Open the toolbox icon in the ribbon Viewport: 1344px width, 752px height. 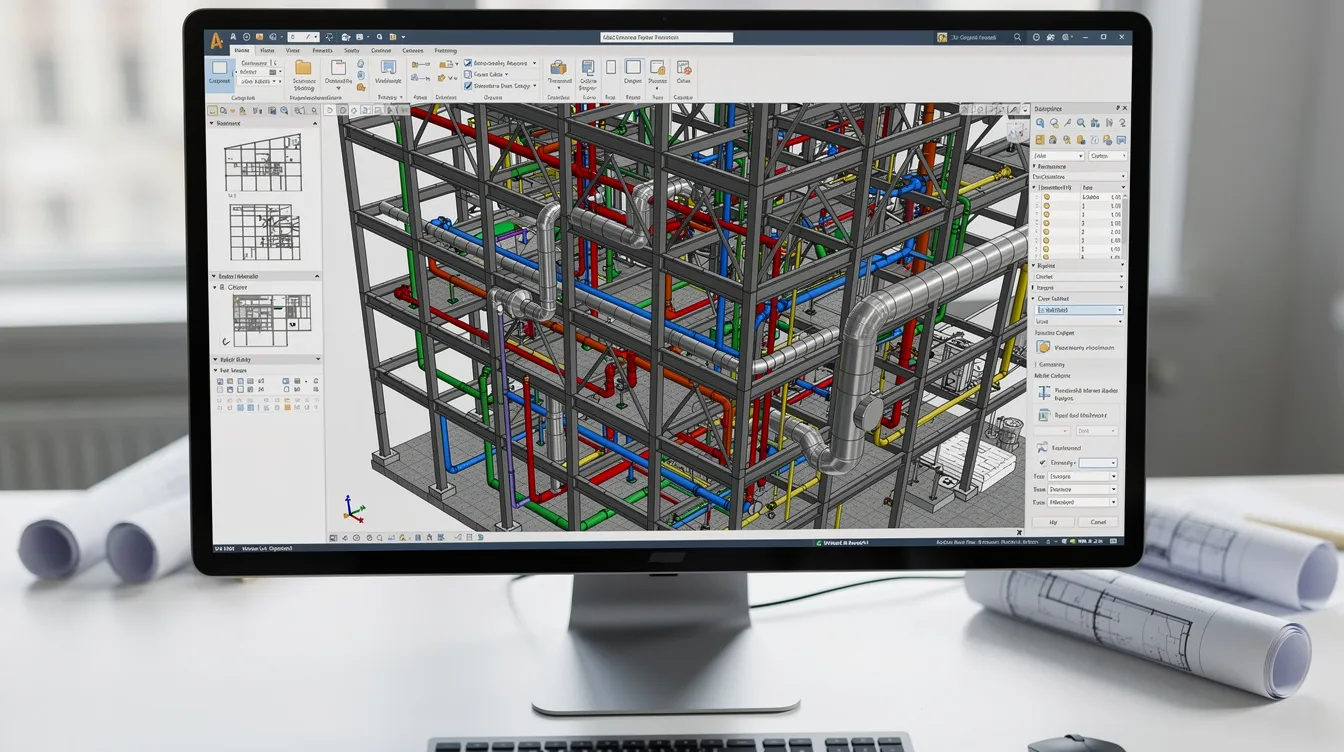pyautogui.click(x=558, y=68)
